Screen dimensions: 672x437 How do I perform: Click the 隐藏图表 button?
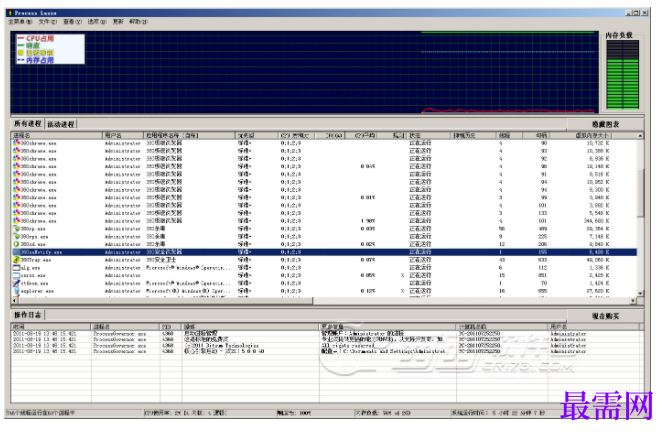(x=605, y=124)
